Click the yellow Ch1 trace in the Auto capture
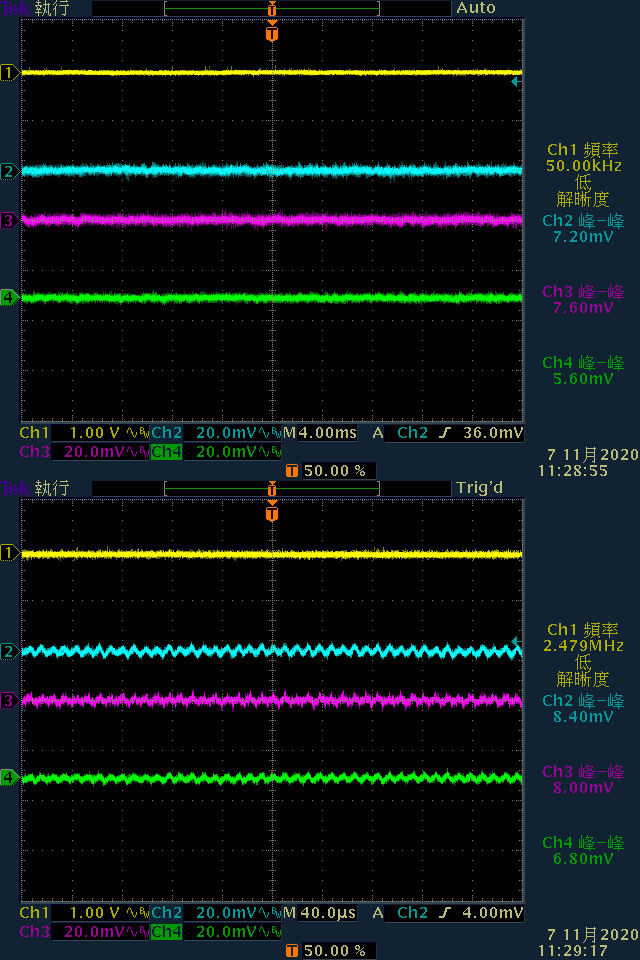Image resolution: width=640 pixels, height=960 pixels. tap(272, 72)
